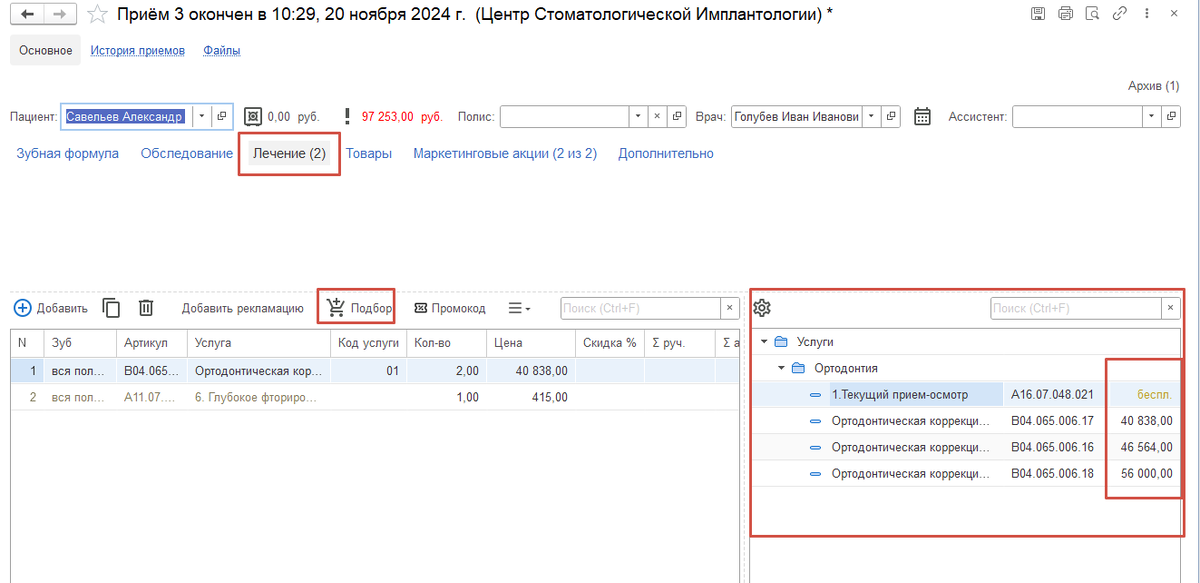Clear the Полис field with the x icon
Image resolution: width=1200 pixels, height=583 pixels.
(x=657, y=116)
